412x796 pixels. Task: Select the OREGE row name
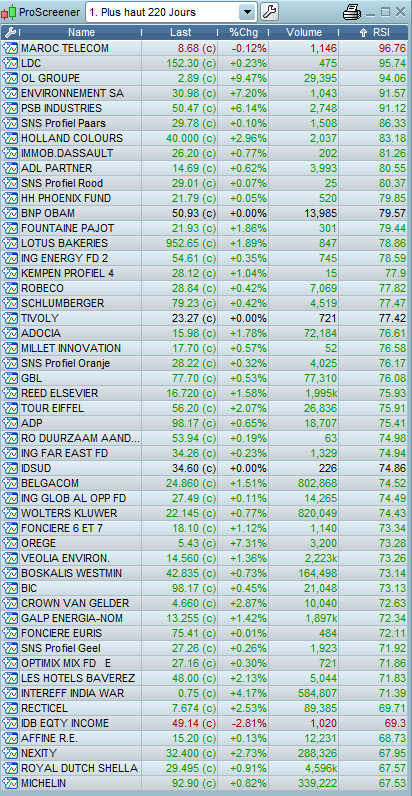click(x=39, y=543)
